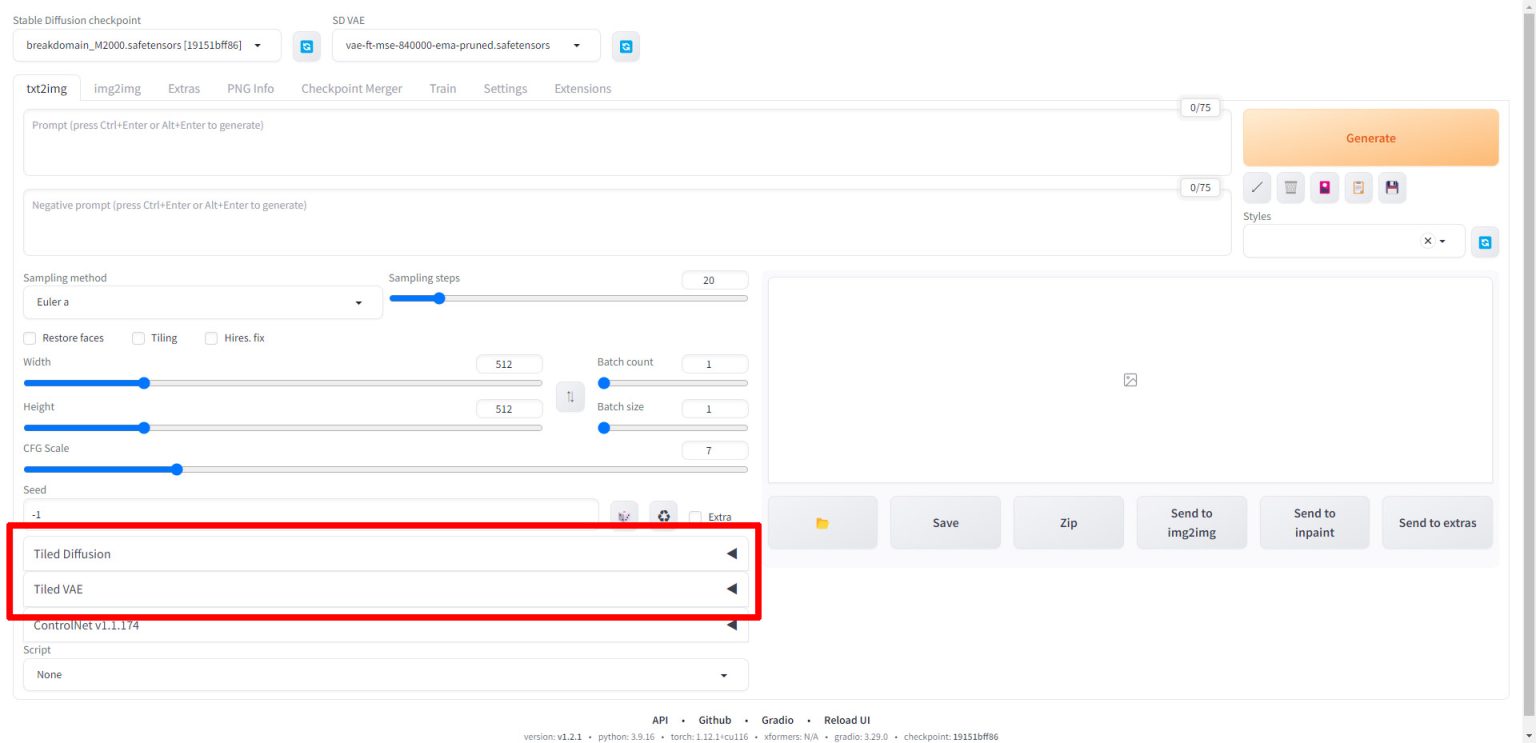The image size is (1536, 743).
Task: Click the refresh checkpoint list icon
Action: [x=306, y=46]
